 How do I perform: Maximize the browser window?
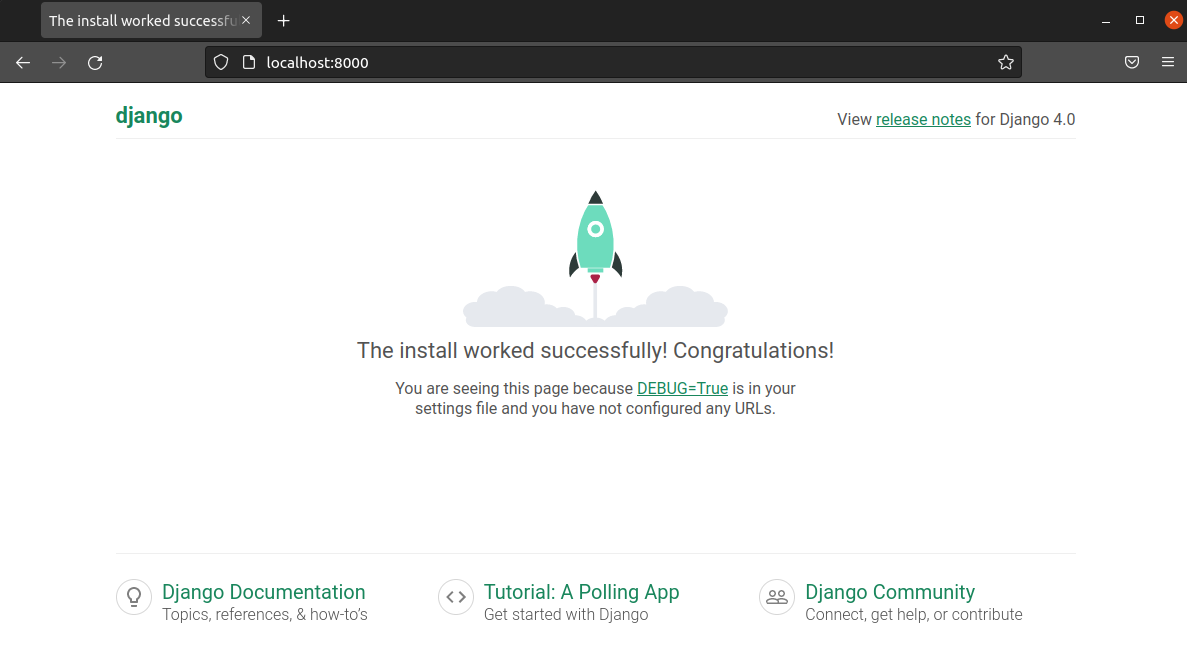(1140, 20)
